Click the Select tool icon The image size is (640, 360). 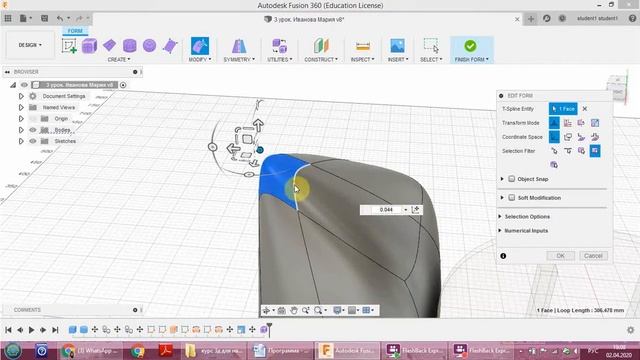coord(431,46)
